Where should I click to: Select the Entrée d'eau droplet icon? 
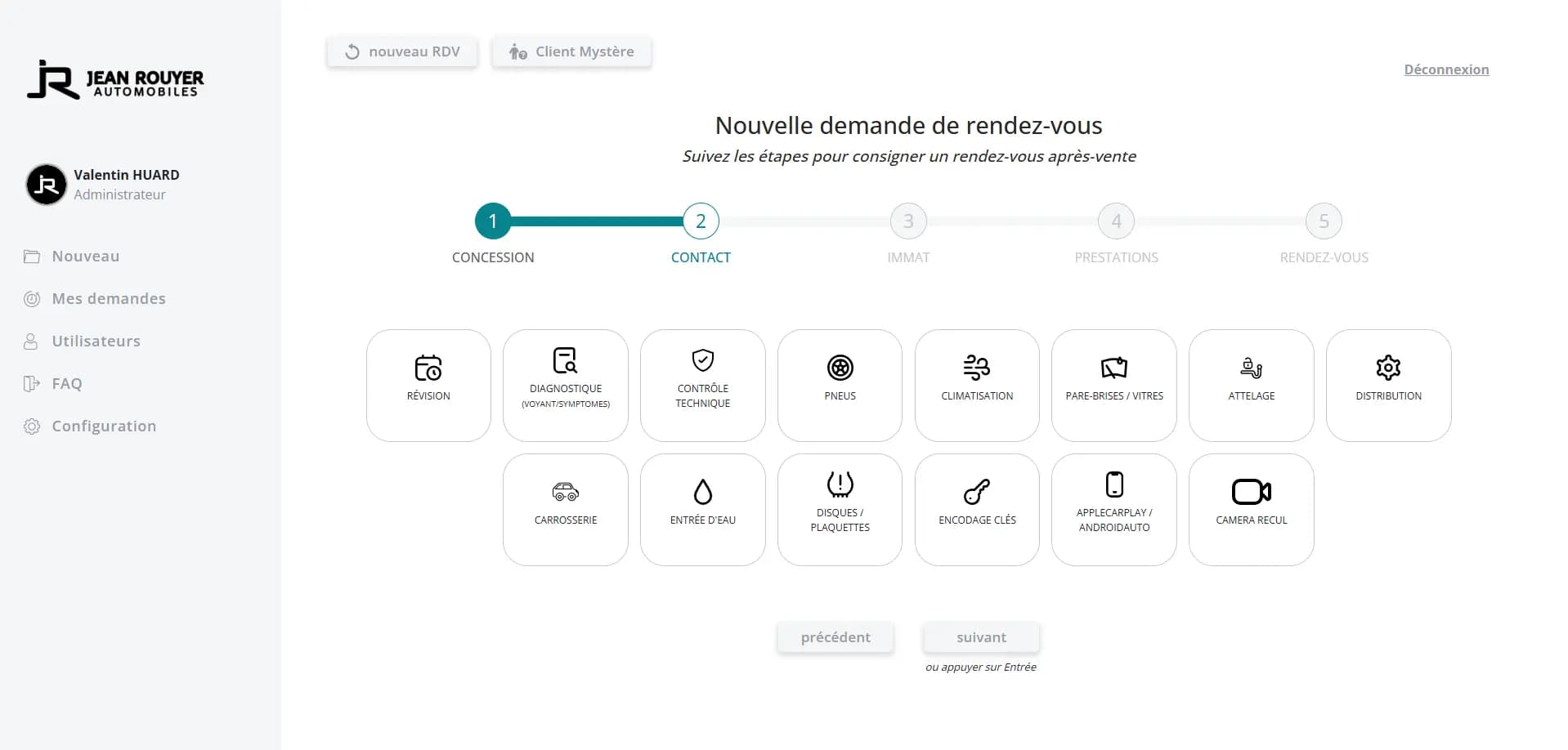(702, 492)
